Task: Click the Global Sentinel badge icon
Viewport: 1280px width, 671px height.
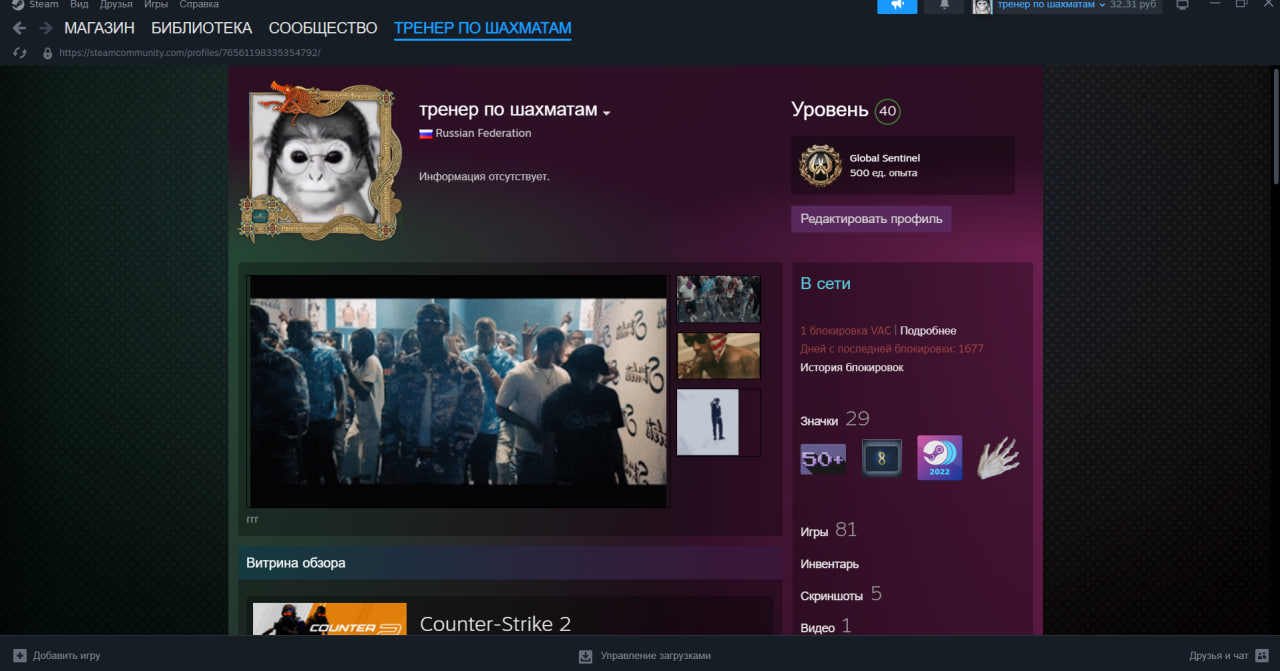Action: [821, 165]
